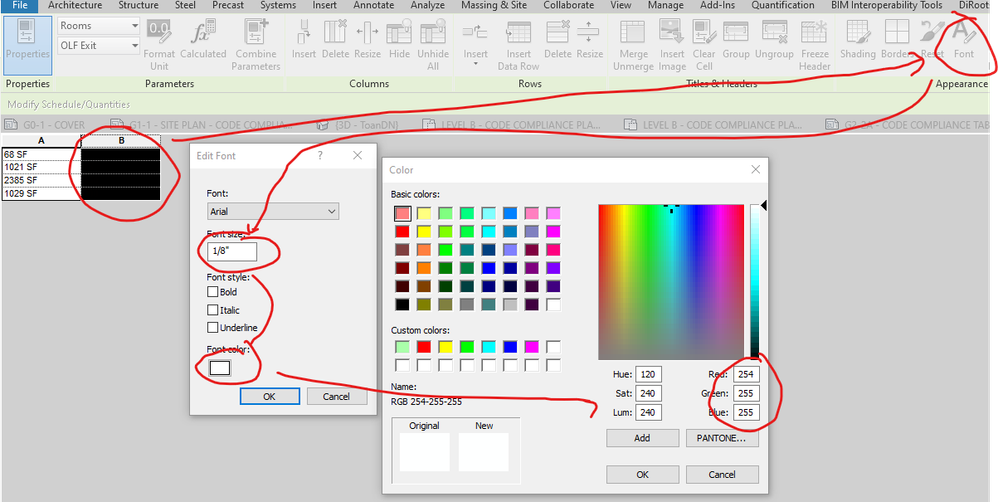Expand the Insert rows dropdown
This screenshot has height=502, width=998.
(x=475, y=65)
